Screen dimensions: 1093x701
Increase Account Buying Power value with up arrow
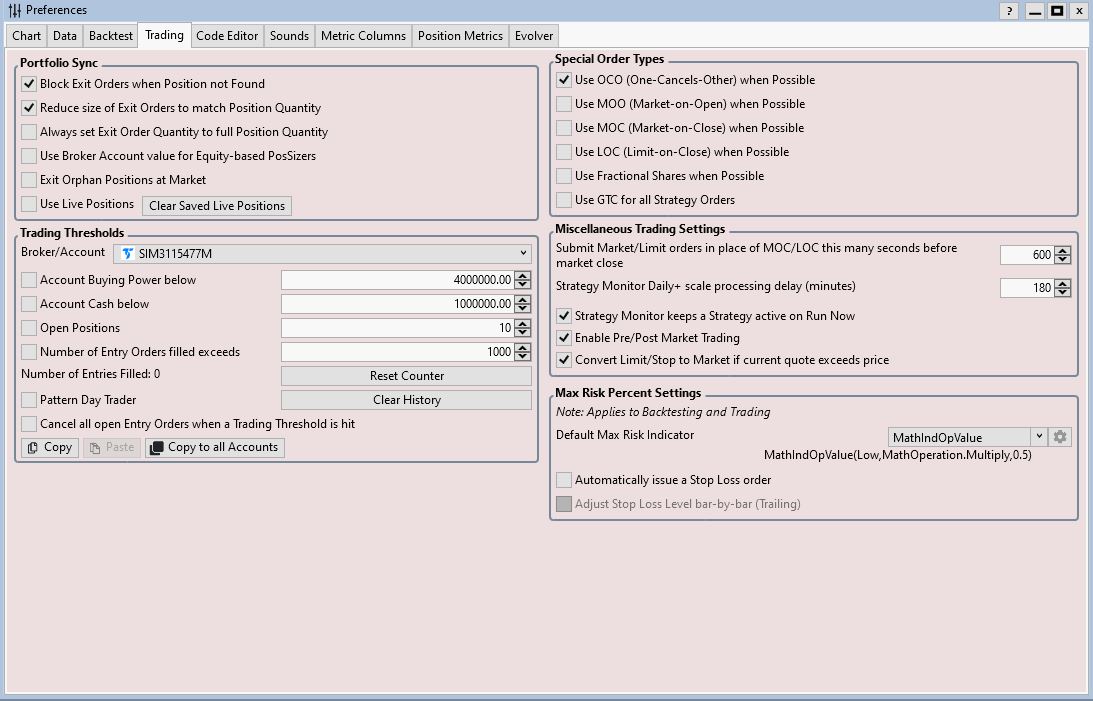523,276
